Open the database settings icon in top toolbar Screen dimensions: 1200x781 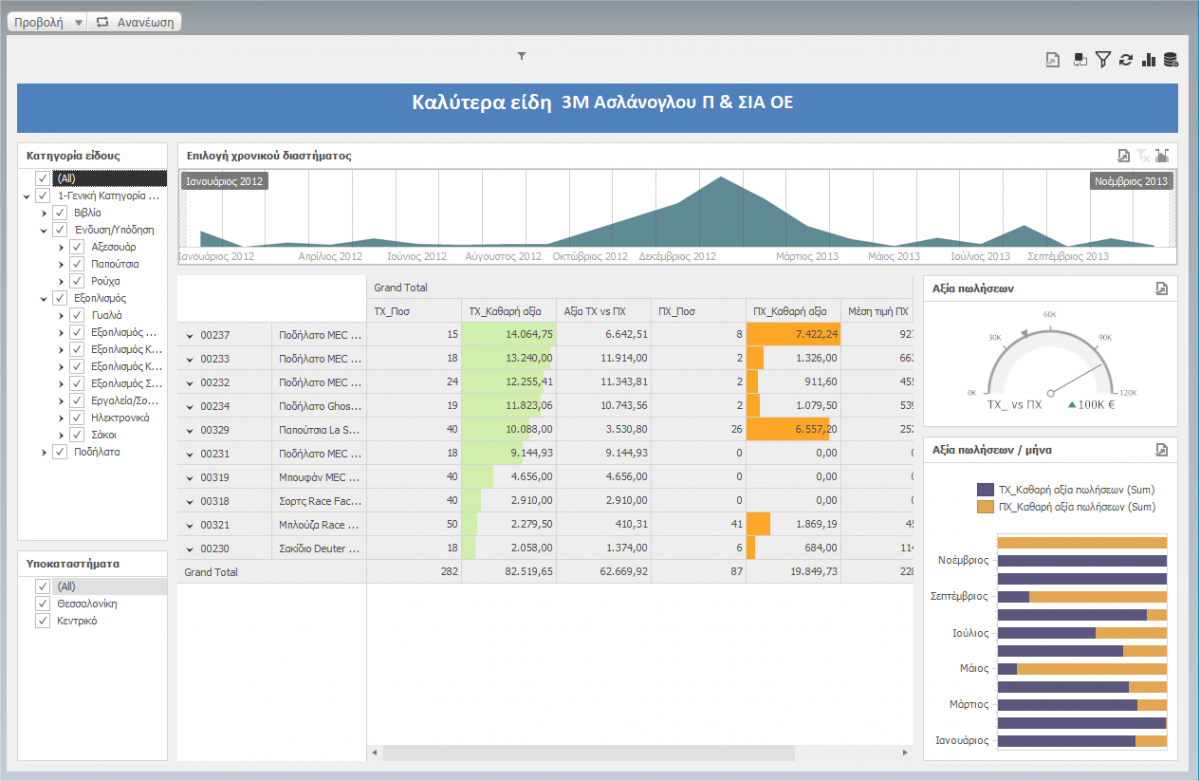click(1170, 60)
